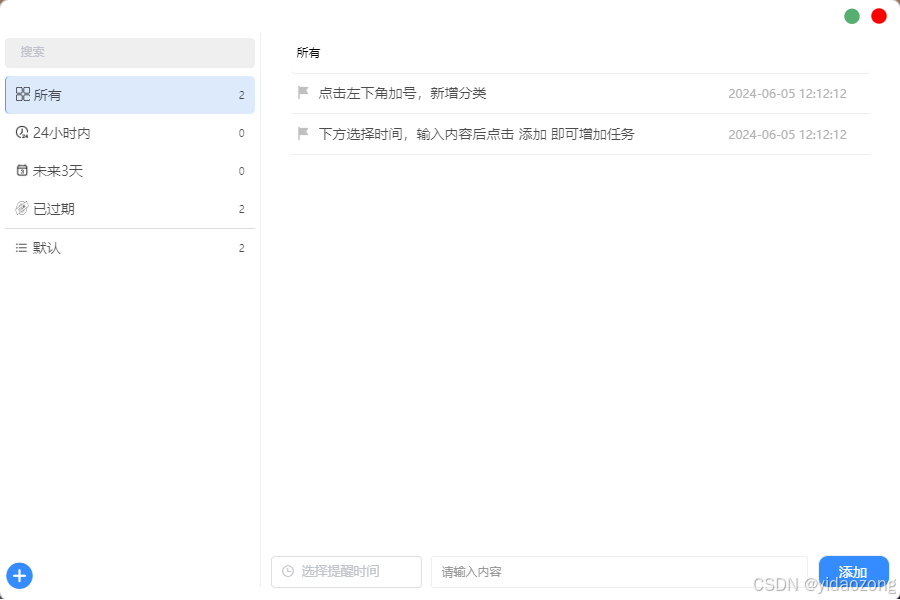Open the 选择提醒时间 picker
The width and height of the screenshot is (900, 600).
[x=346, y=572]
